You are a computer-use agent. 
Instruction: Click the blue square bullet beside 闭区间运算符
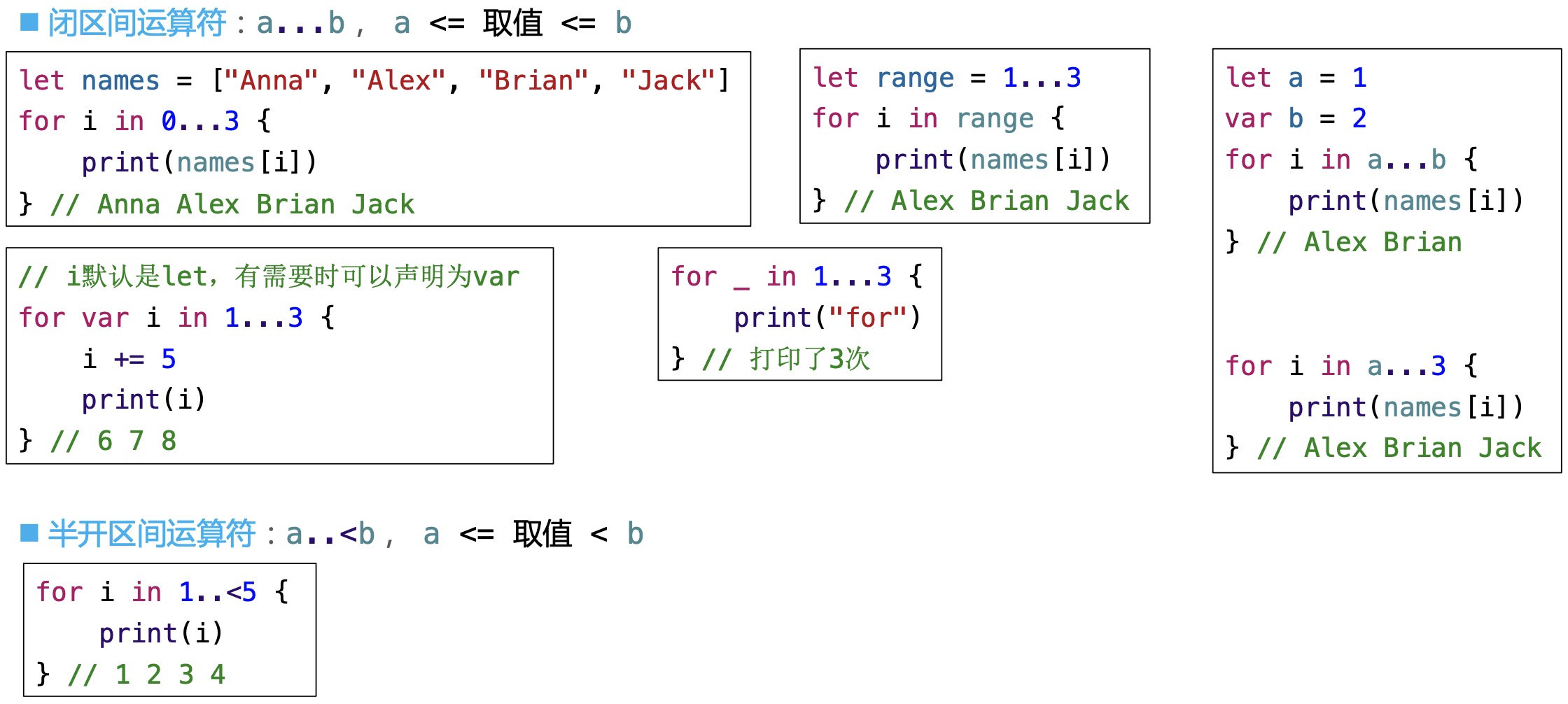(x=29, y=22)
